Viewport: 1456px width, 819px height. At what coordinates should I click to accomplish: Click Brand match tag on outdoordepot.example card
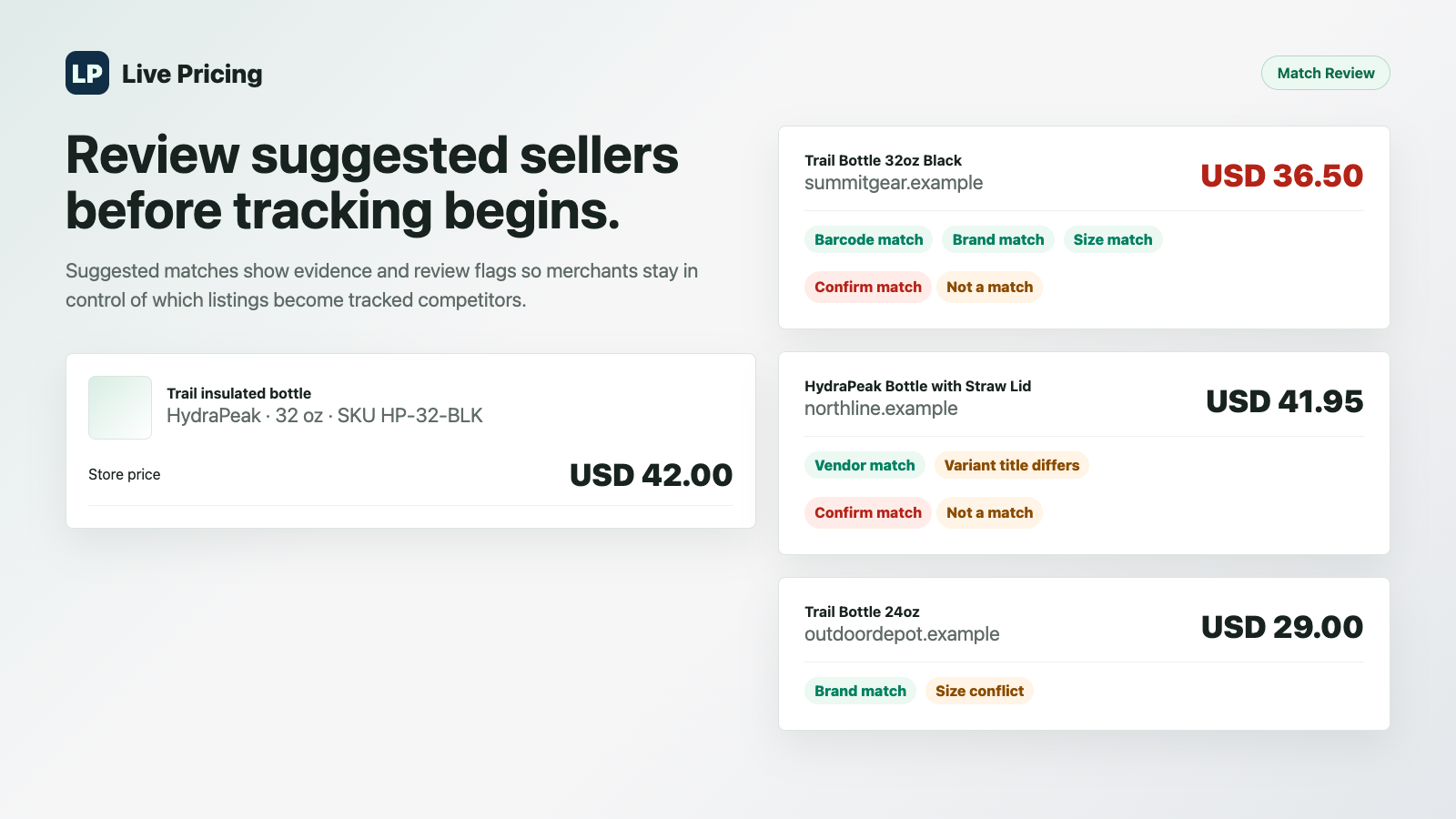tap(860, 691)
